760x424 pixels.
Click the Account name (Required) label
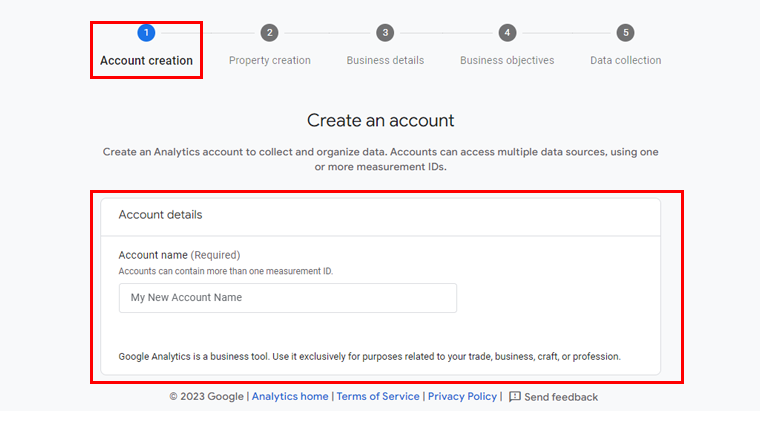(x=179, y=255)
